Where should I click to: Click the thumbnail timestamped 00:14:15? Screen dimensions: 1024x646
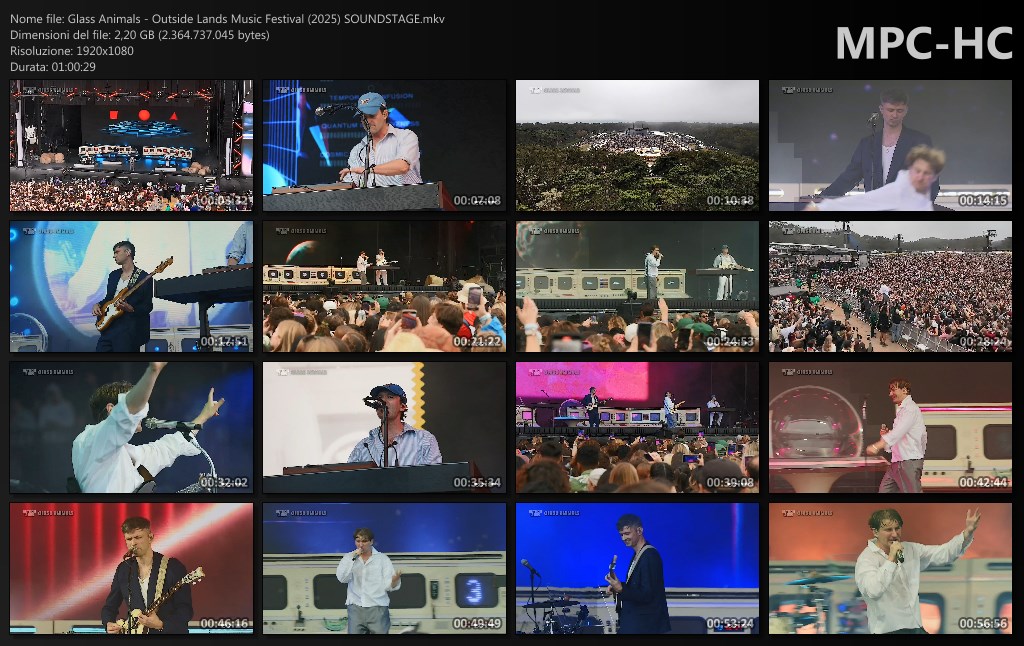(x=890, y=145)
